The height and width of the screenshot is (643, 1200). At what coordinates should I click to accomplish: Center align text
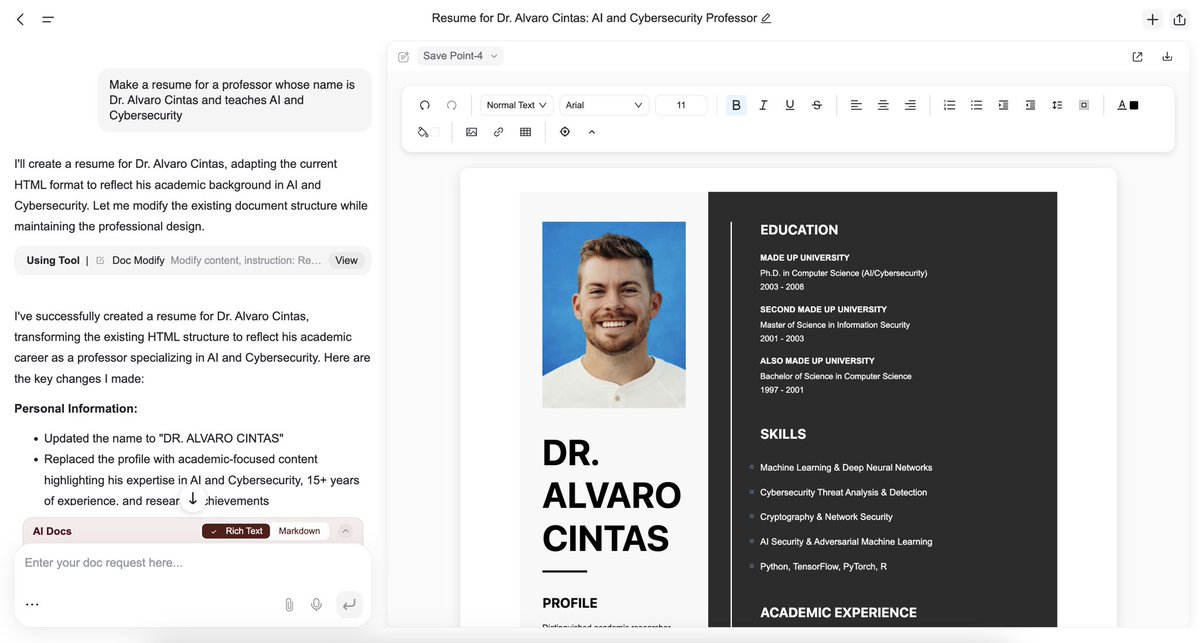coord(883,105)
